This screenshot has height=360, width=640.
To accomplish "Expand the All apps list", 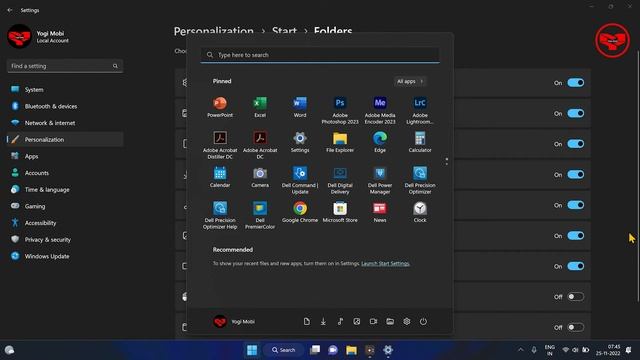I will coord(410,81).
